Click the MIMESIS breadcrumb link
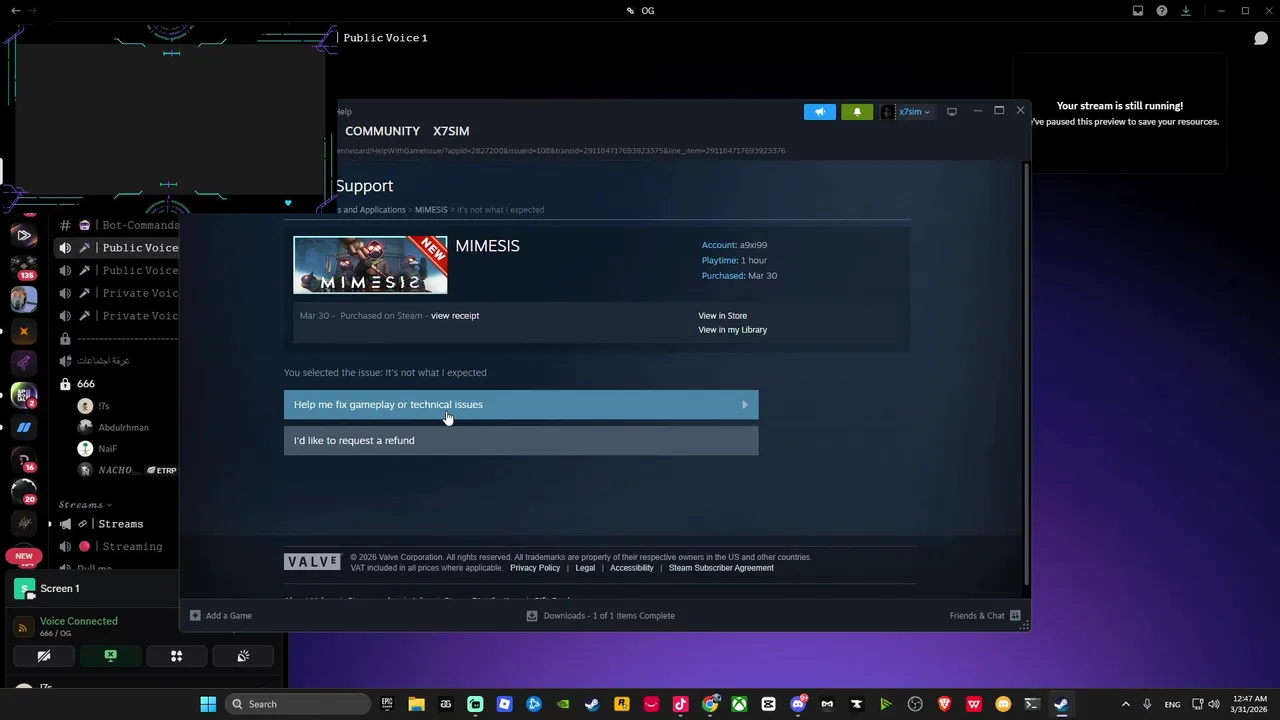 click(431, 210)
